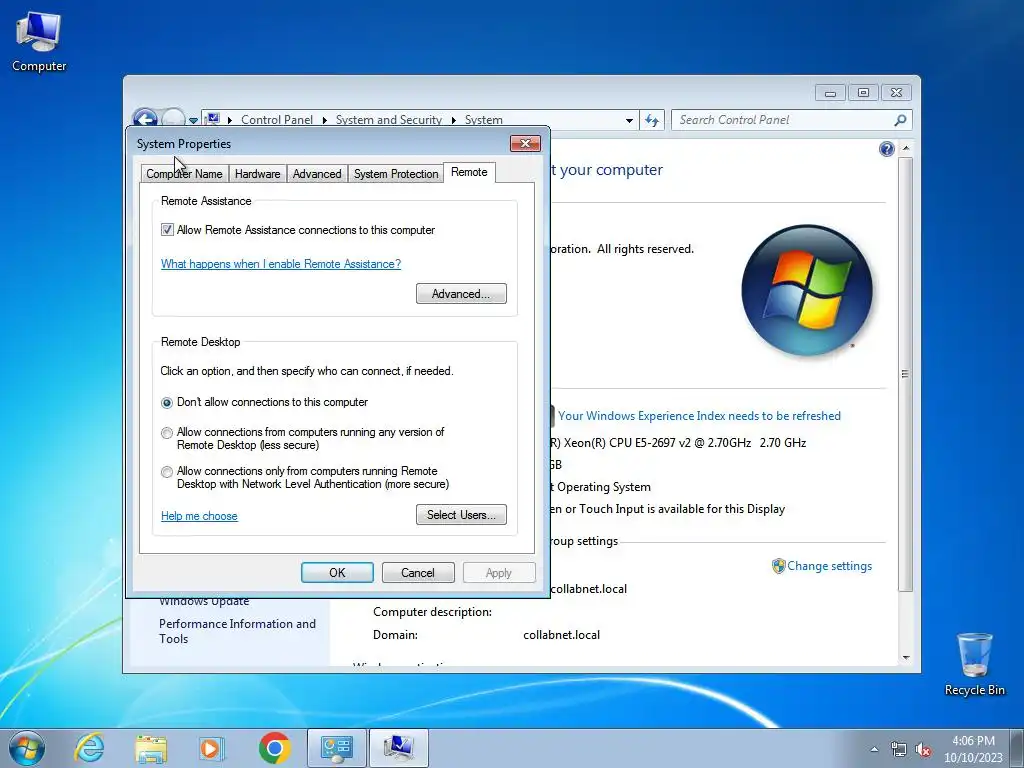The width and height of the screenshot is (1024, 768).
Task: Refresh the Control Panel address bar
Action: [x=652, y=120]
